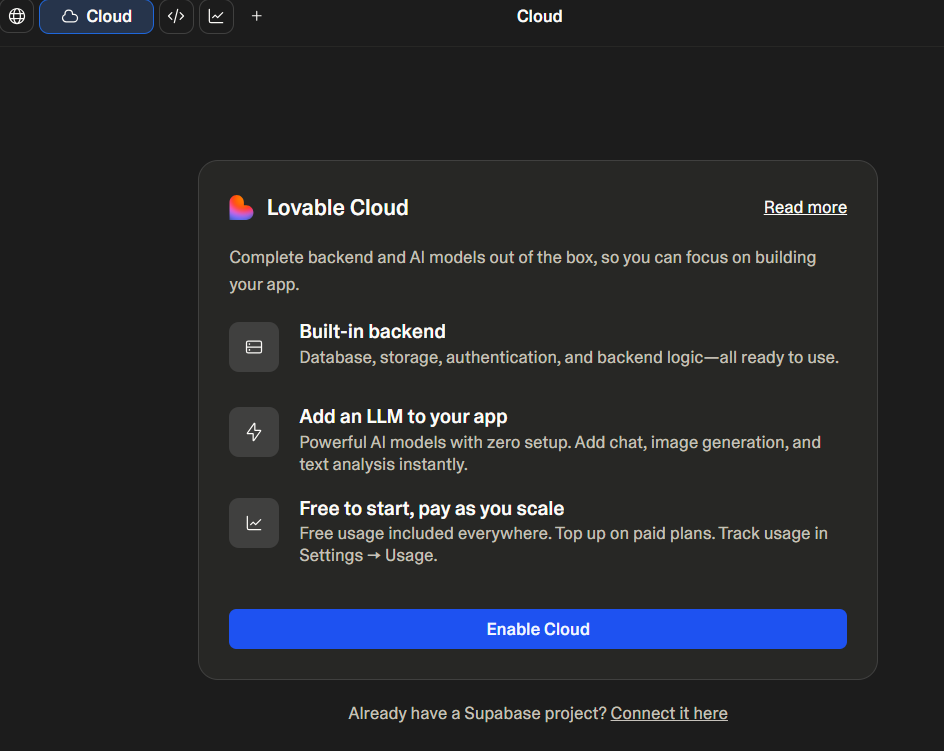This screenshot has height=751, width=944.
Task: Open the analytics chart icon in toolbar
Action: (x=216, y=16)
